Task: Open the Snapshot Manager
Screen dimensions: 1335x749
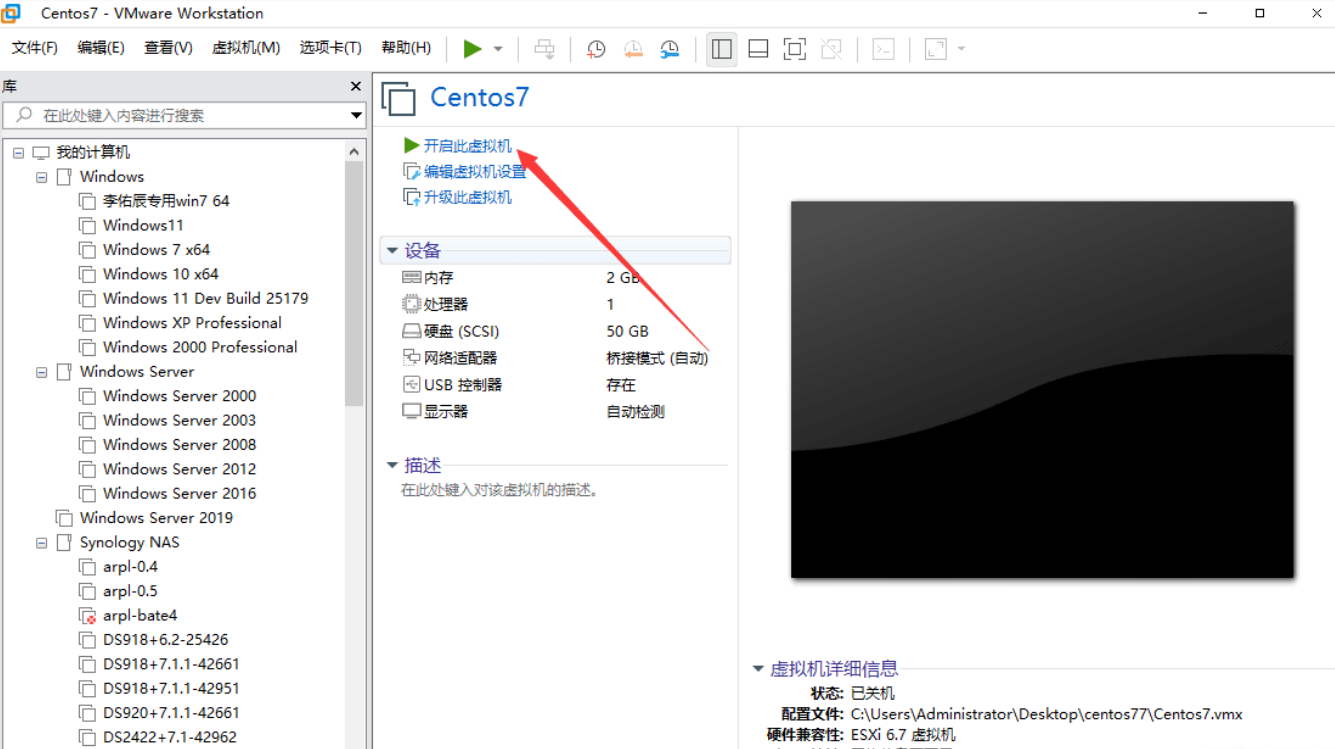Action: pos(668,48)
